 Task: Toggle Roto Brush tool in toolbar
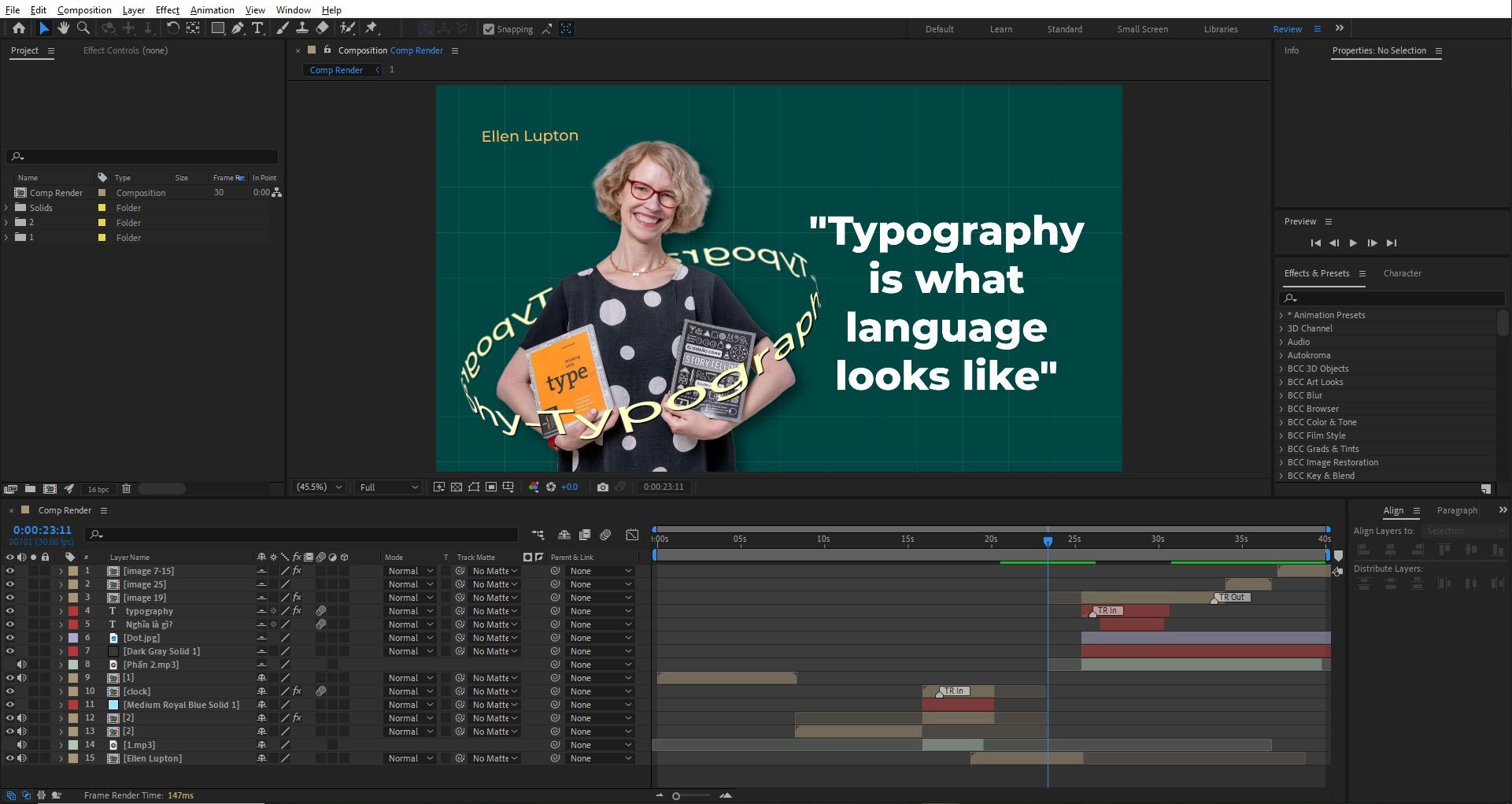[x=347, y=28]
